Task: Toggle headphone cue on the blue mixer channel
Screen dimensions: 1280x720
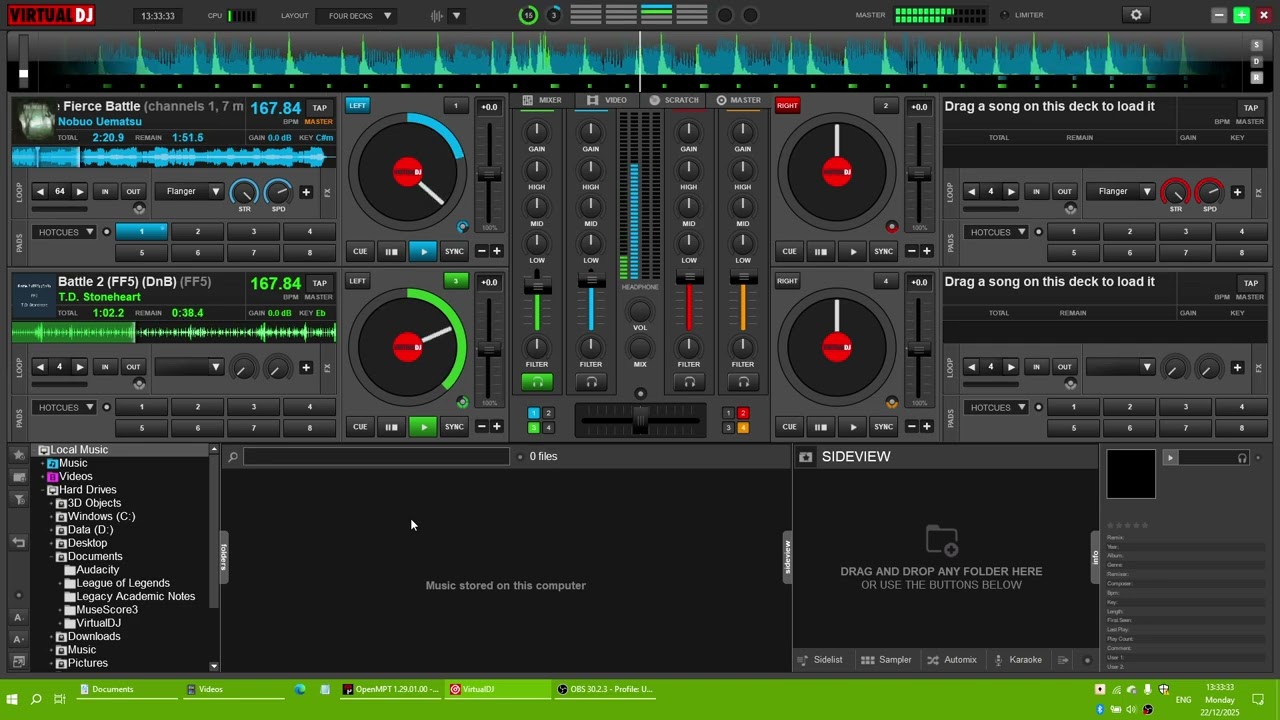Action: click(591, 382)
